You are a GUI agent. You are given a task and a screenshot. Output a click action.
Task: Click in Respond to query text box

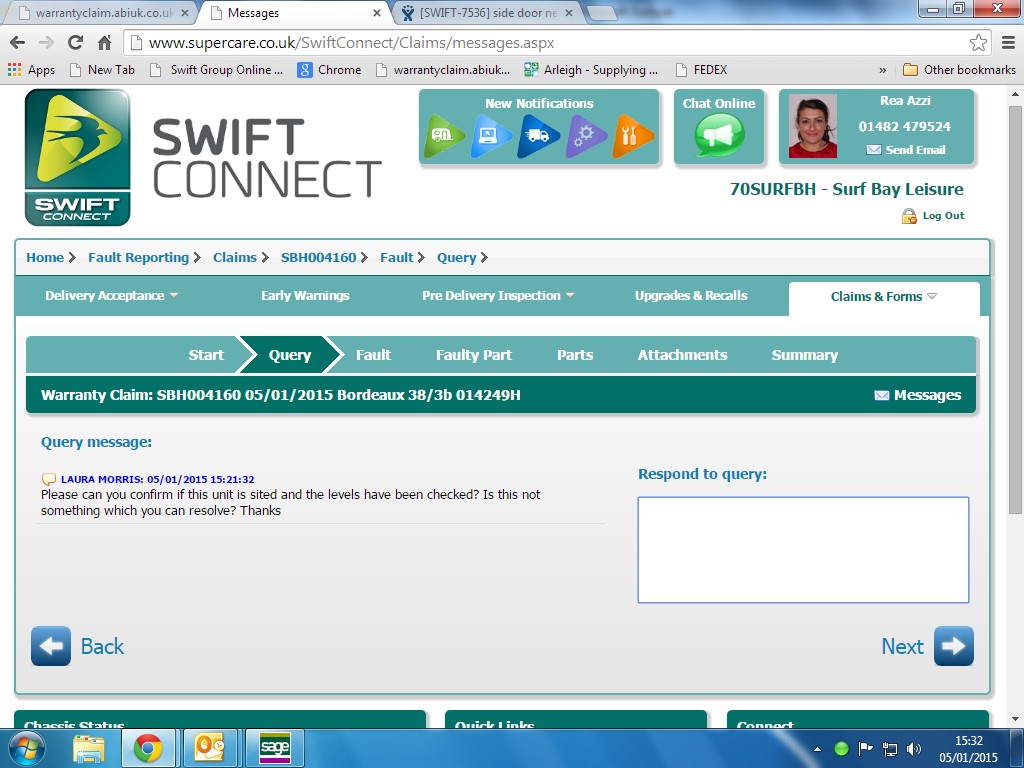point(803,550)
